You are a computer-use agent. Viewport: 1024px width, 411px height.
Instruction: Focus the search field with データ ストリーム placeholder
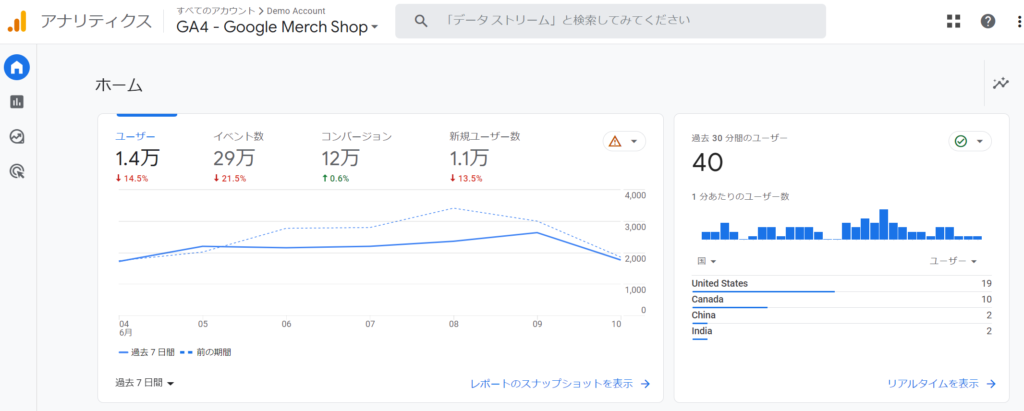611,21
